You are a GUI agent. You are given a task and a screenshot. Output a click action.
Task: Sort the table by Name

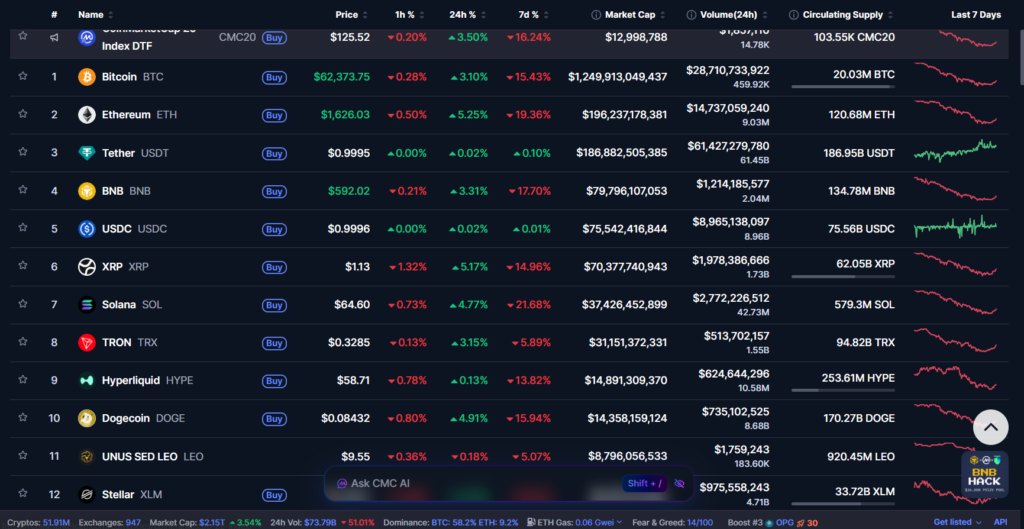coord(95,14)
